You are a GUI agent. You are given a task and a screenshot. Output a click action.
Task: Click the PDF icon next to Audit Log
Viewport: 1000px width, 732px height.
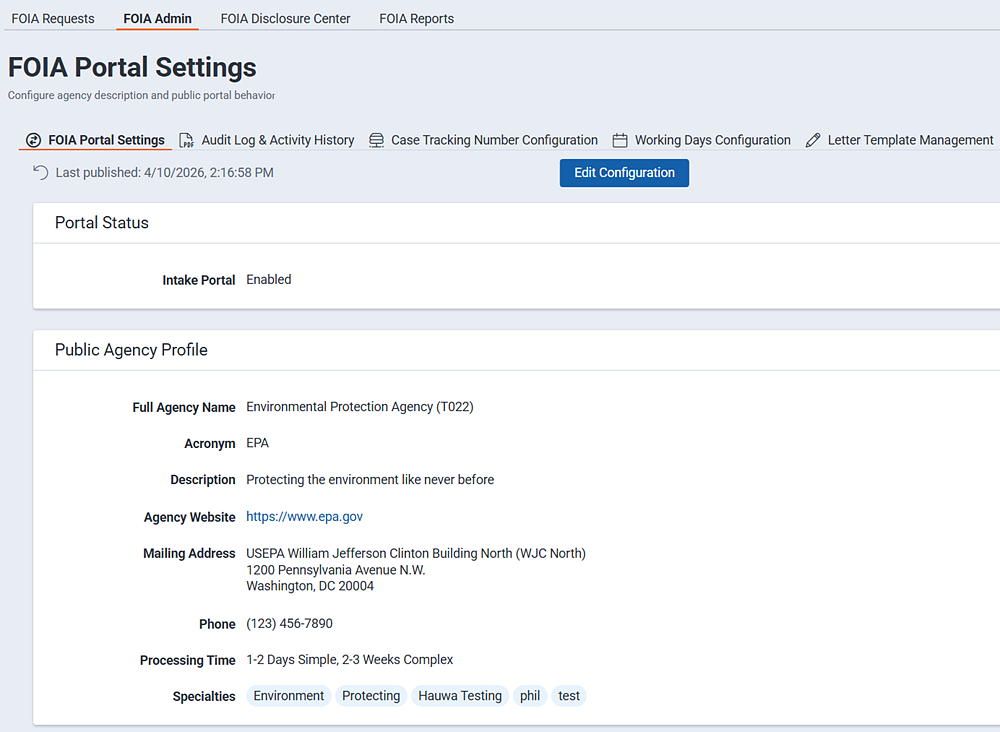[187, 140]
